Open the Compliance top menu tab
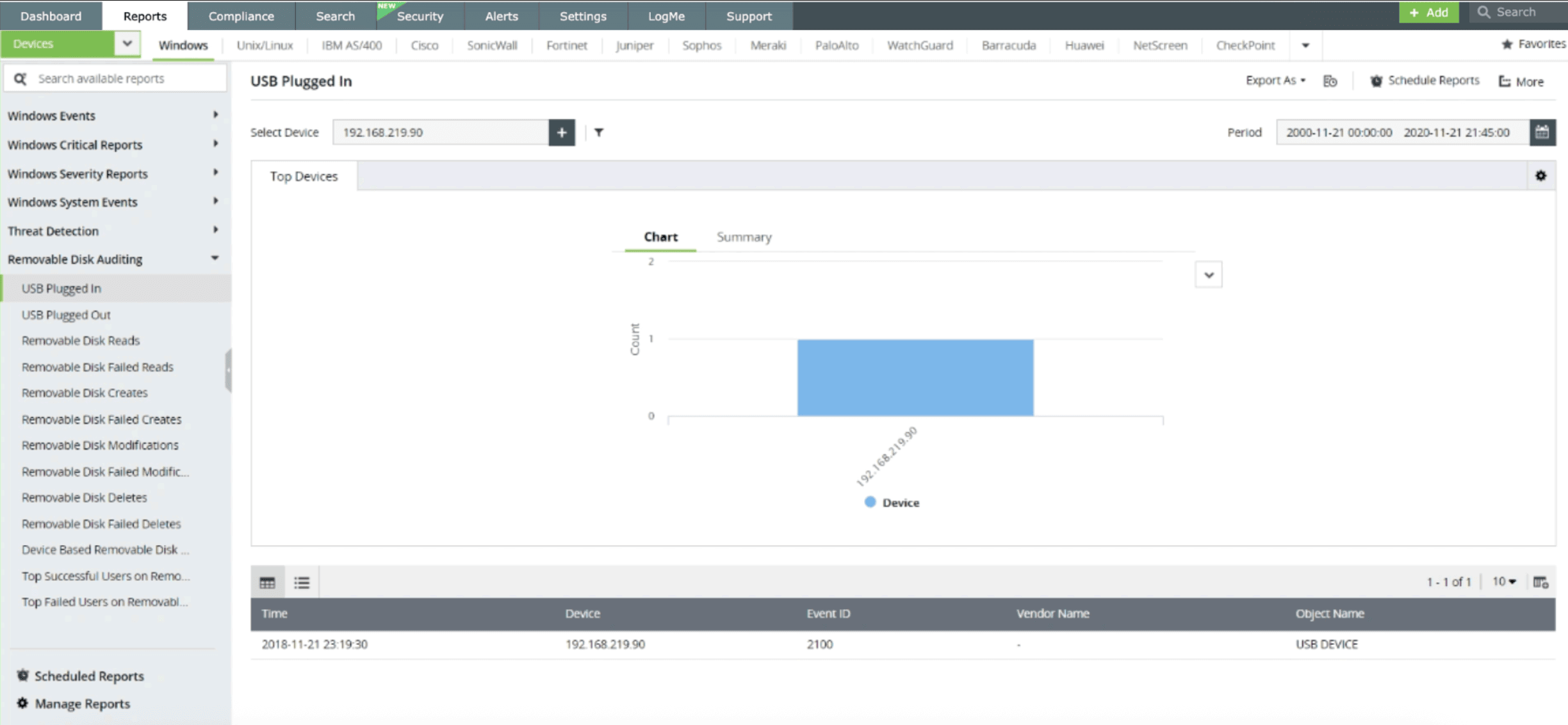Image resolution: width=1568 pixels, height=725 pixels. (241, 16)
